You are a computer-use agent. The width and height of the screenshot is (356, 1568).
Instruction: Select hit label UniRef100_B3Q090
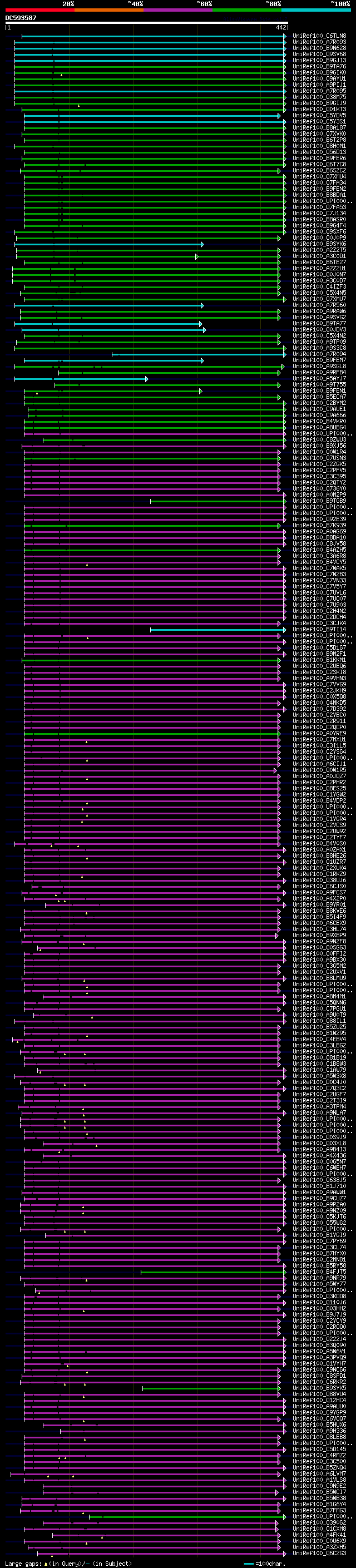(319, 1345)
